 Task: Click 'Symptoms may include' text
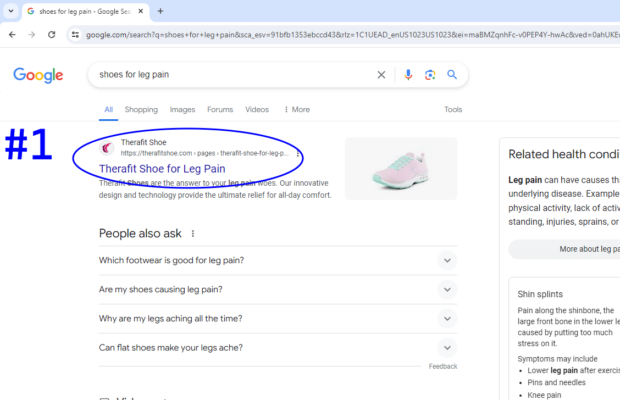557,359
